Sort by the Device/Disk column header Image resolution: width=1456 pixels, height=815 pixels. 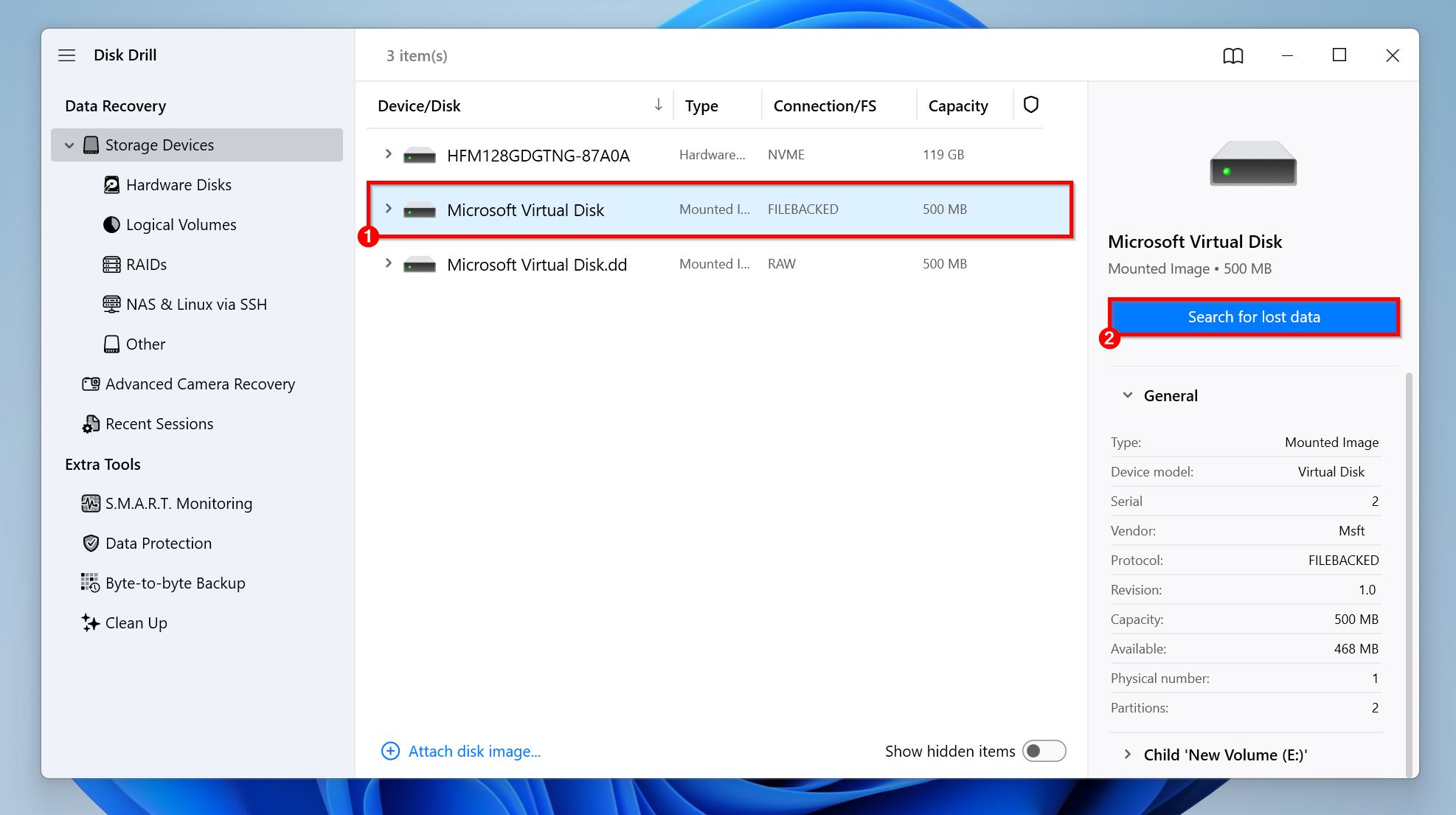419,105
